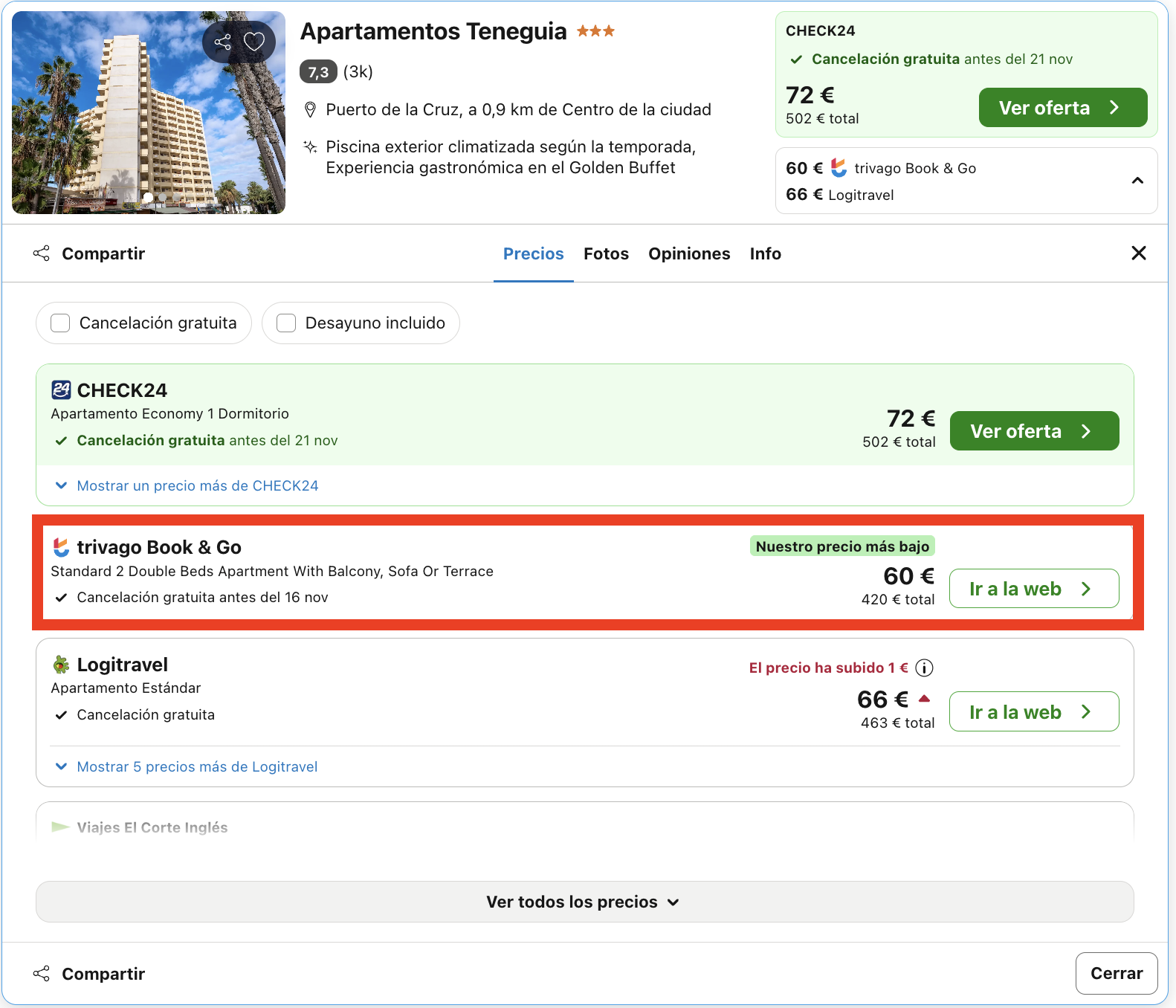Click the share icon beside top Compartir
Viewport: 1176px width, 1008px height.
tap(42, 253)
